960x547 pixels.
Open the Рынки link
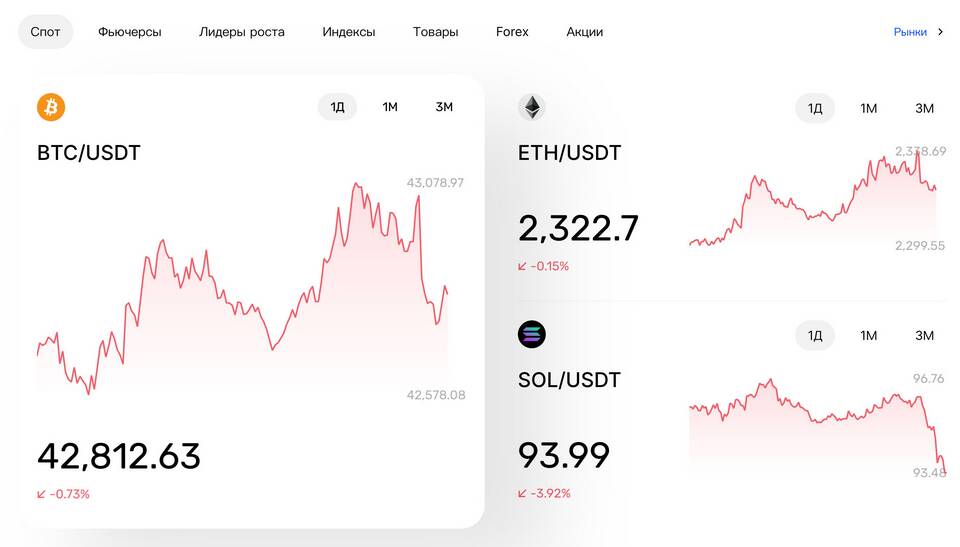(910, 32)
